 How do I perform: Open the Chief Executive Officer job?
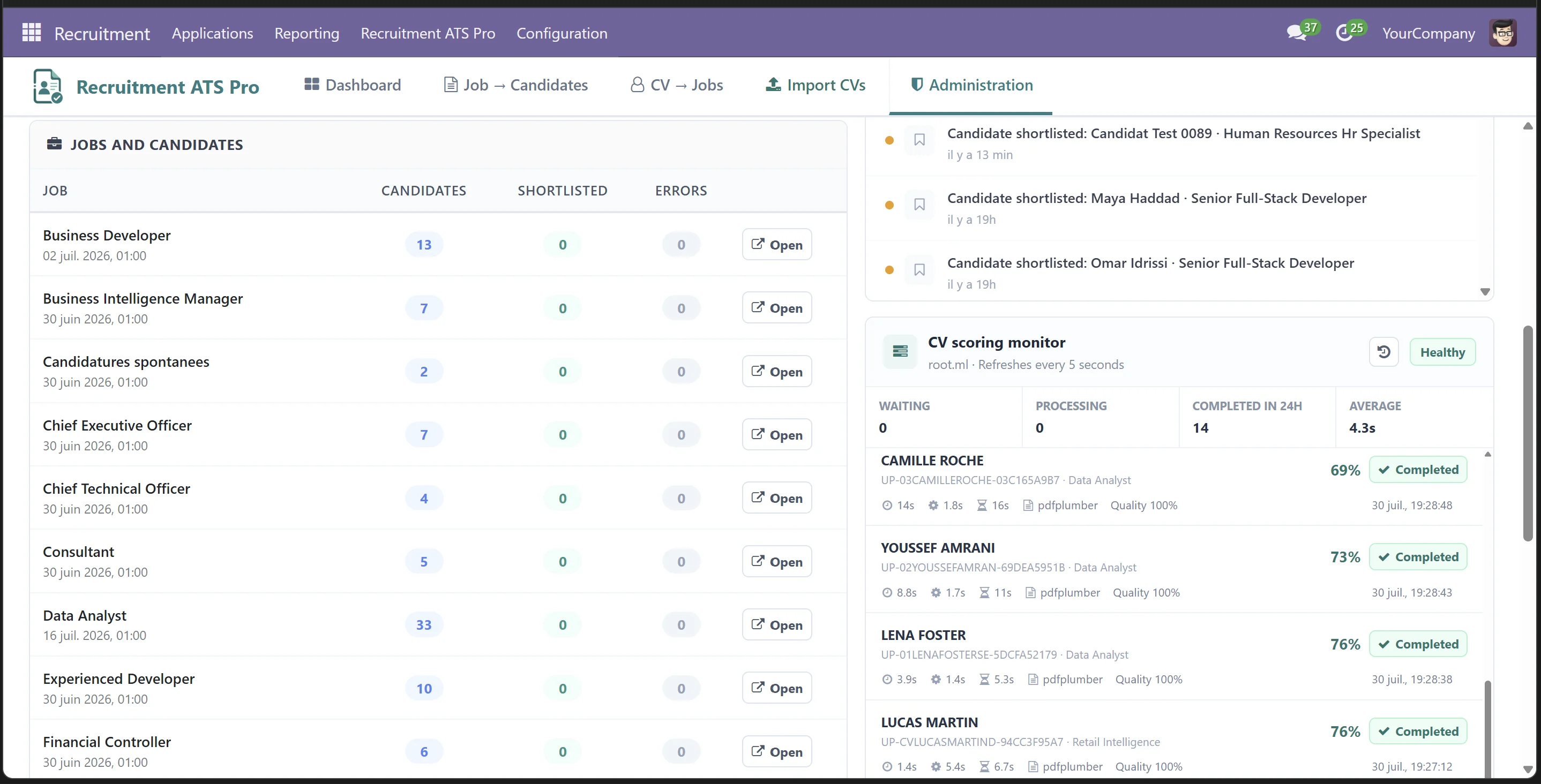(776, 435)
